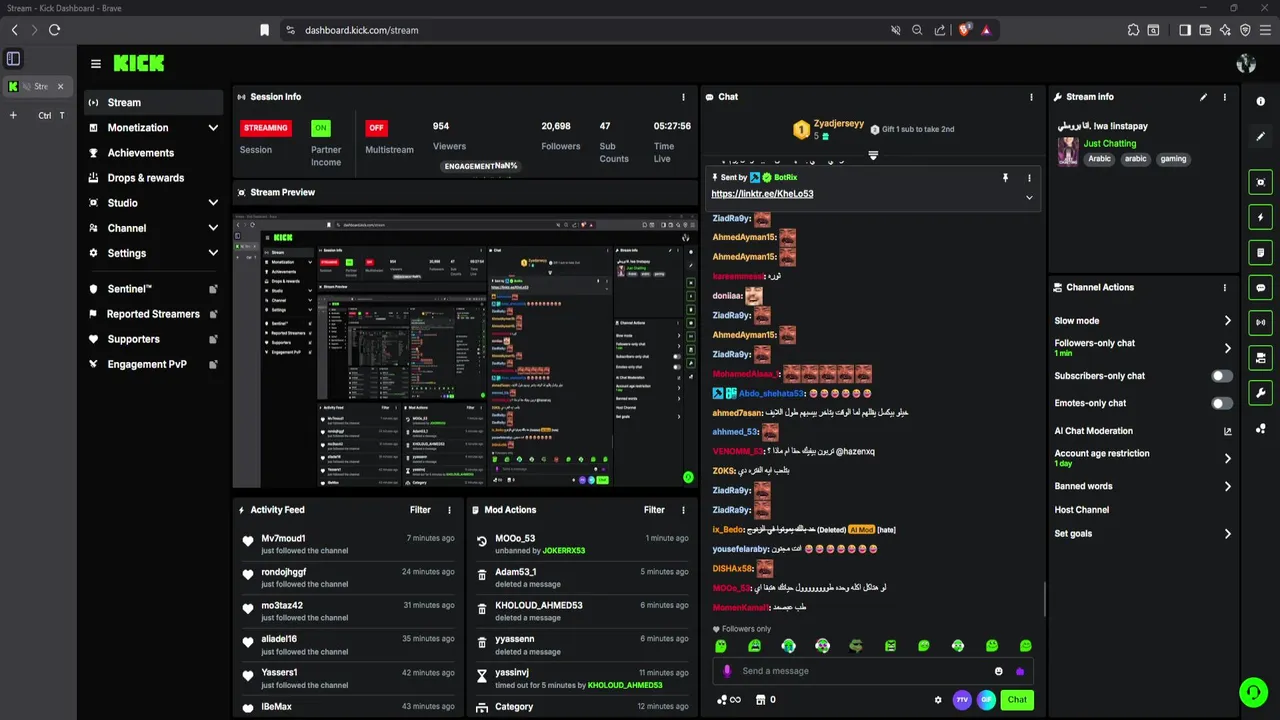Expand the Studio sidebar section
This screenshot has height=720, width=1280.
point(213,203)
